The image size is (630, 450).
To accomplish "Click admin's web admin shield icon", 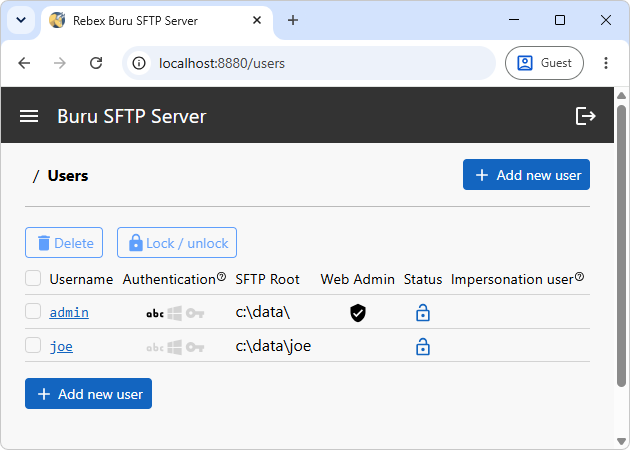I will [x=358, y=313].
